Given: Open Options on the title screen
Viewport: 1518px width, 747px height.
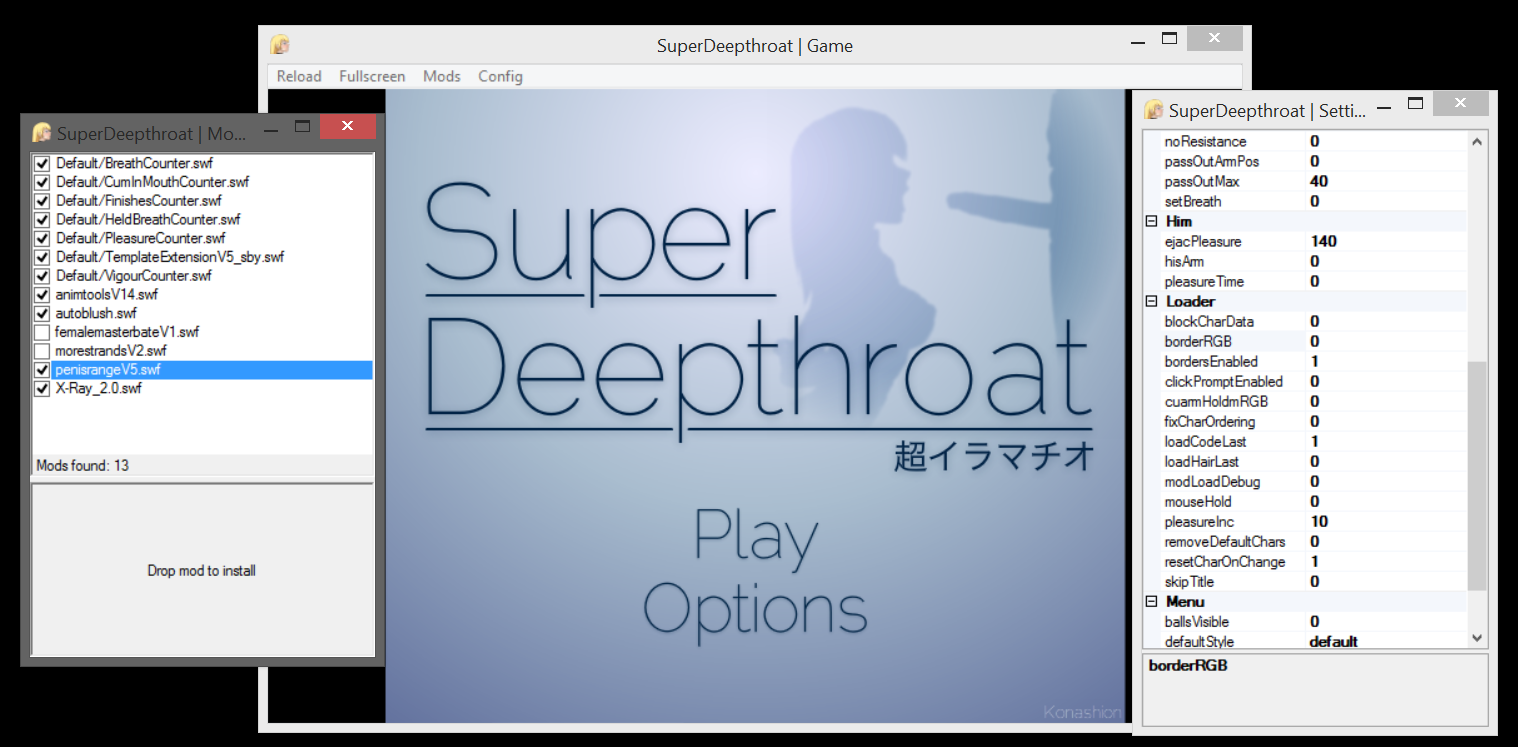Looking at the screenshot, I should pyautogui.click(x=755, y=609).
